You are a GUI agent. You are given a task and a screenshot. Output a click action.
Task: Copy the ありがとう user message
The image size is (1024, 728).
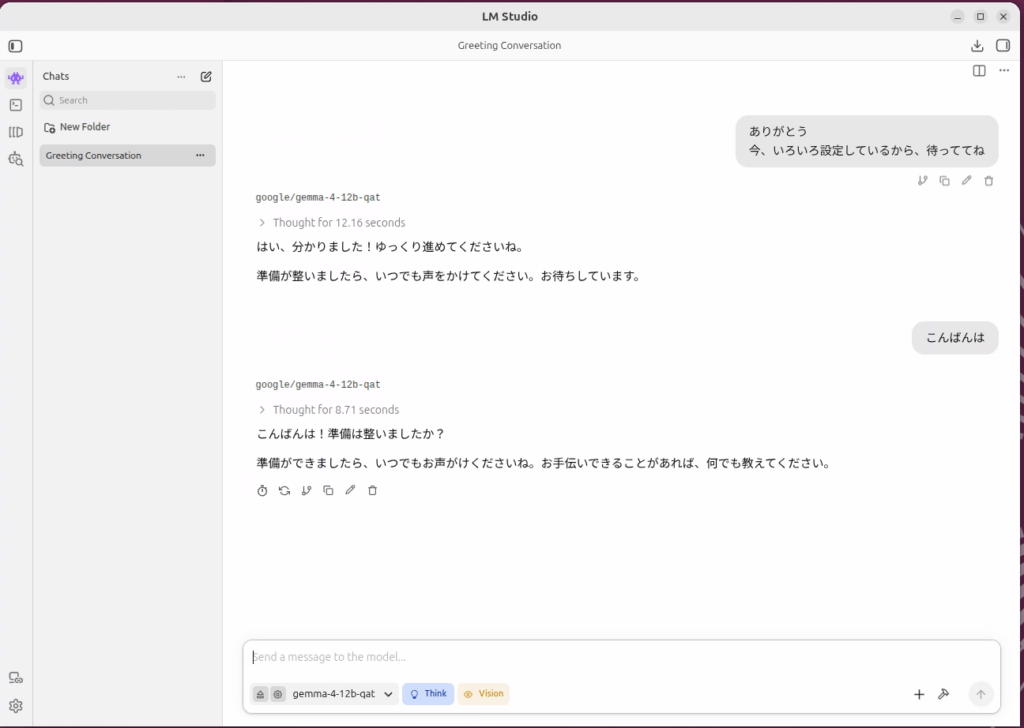tap(944, 181)
